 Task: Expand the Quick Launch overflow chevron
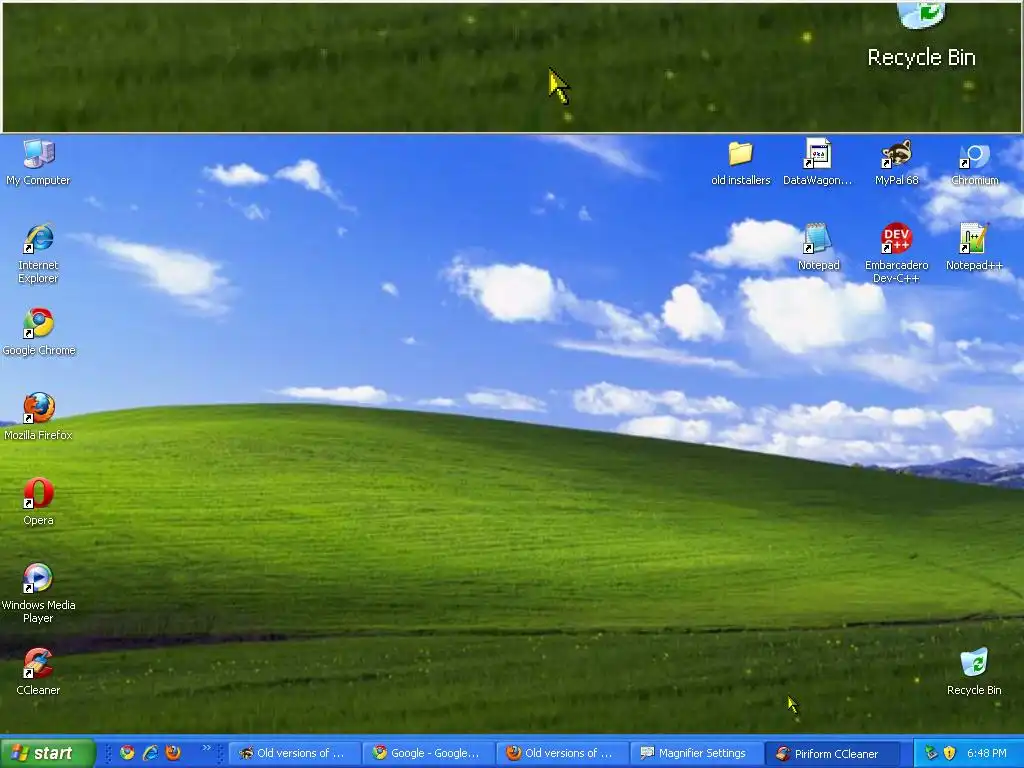(206, 748)
